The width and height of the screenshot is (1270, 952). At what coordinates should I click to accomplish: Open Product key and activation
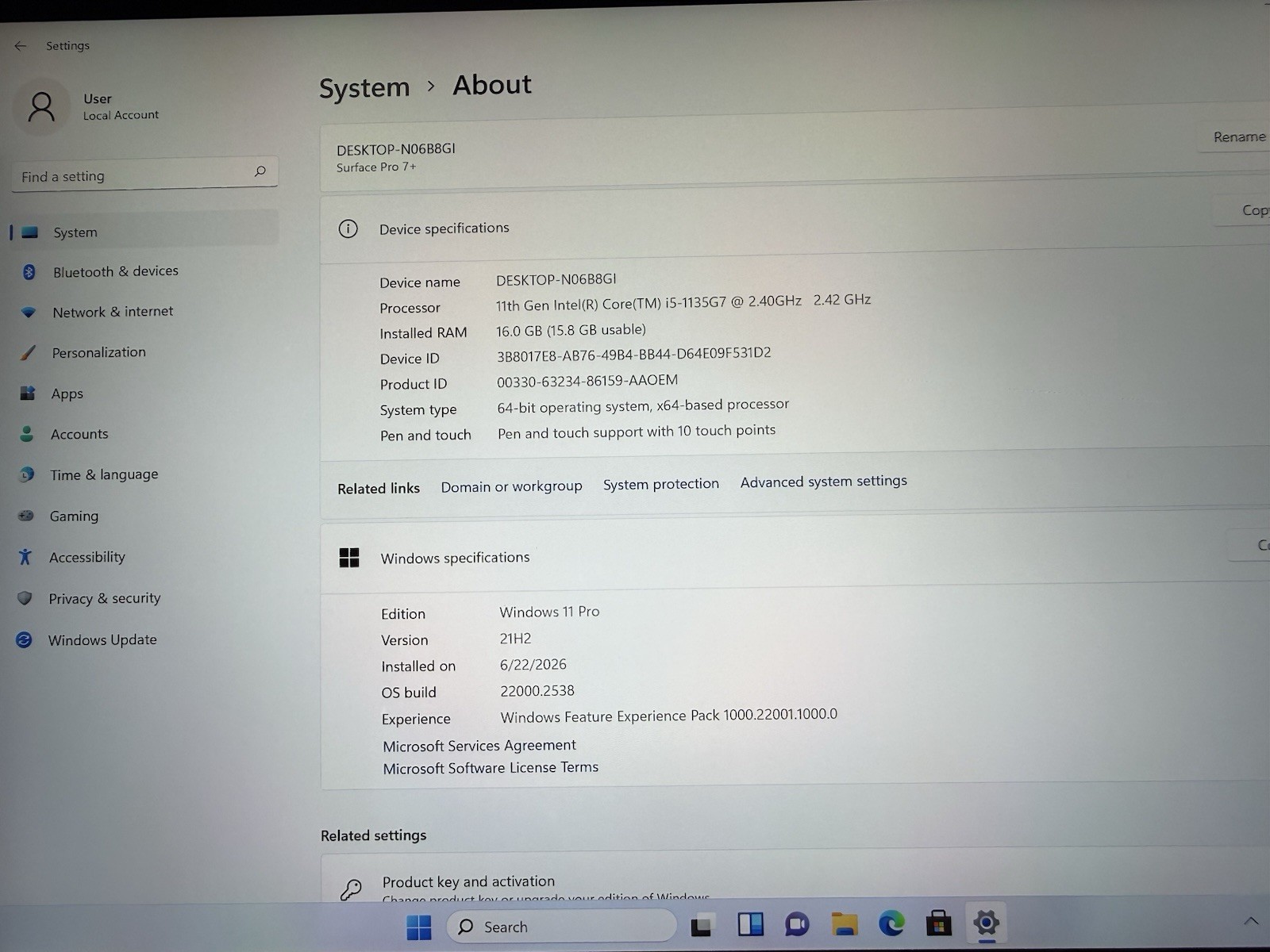tap(794, 879)
